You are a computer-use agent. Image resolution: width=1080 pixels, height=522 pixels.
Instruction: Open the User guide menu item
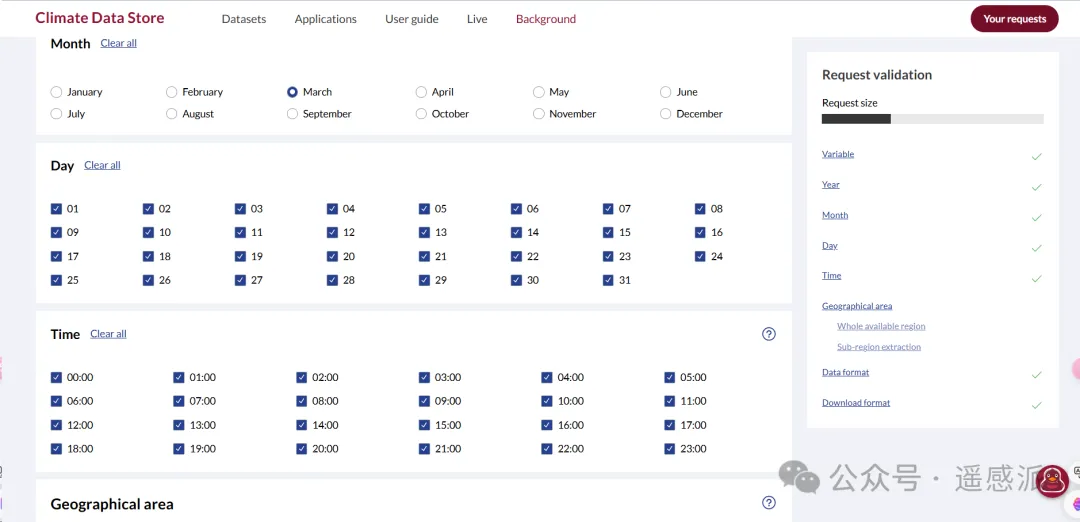pyautogui.click(x=412, y=19)
